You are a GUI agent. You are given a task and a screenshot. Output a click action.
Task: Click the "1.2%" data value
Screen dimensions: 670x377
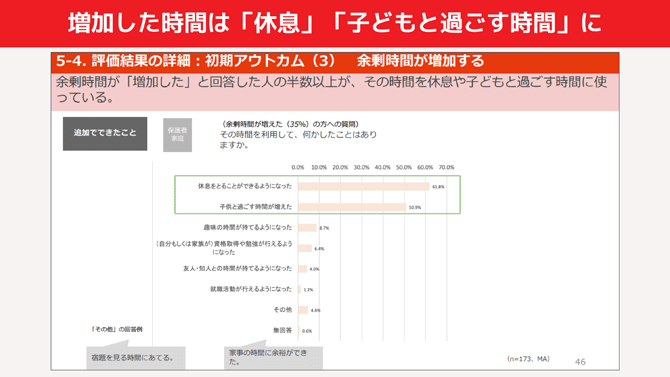point(308,290)
